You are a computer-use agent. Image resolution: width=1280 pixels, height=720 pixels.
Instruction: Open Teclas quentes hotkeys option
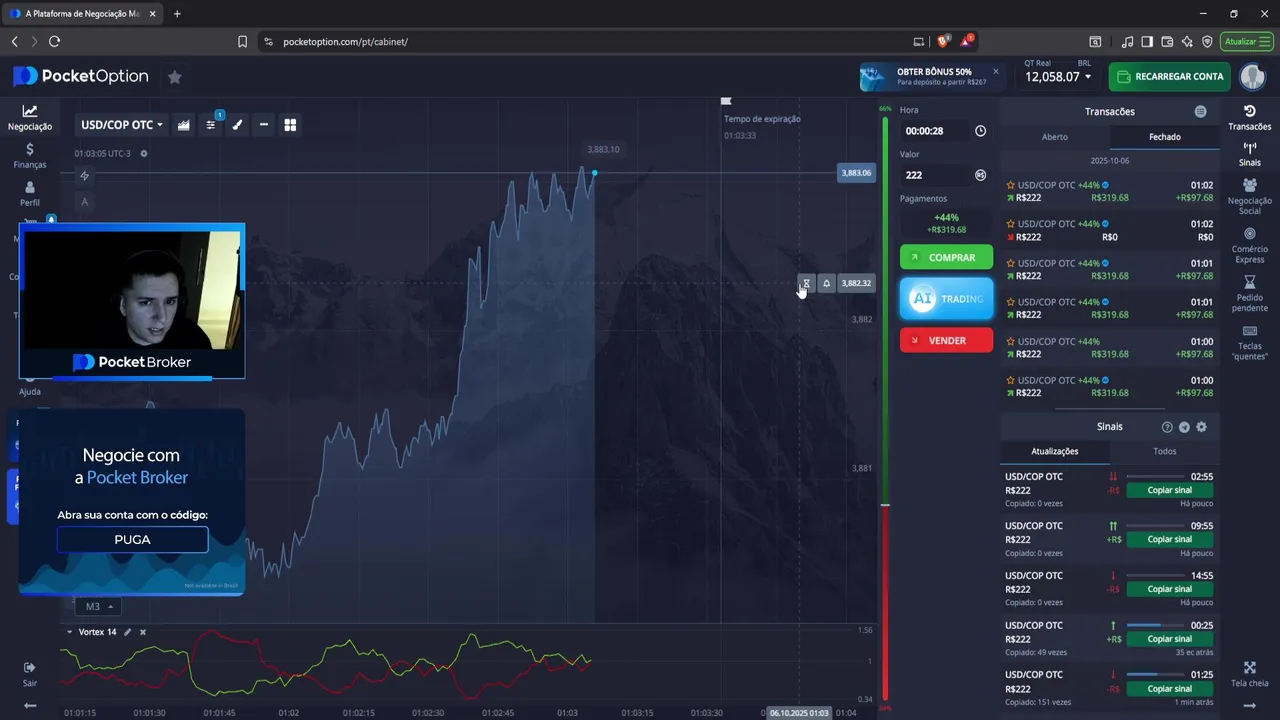tap(1249, 343)
